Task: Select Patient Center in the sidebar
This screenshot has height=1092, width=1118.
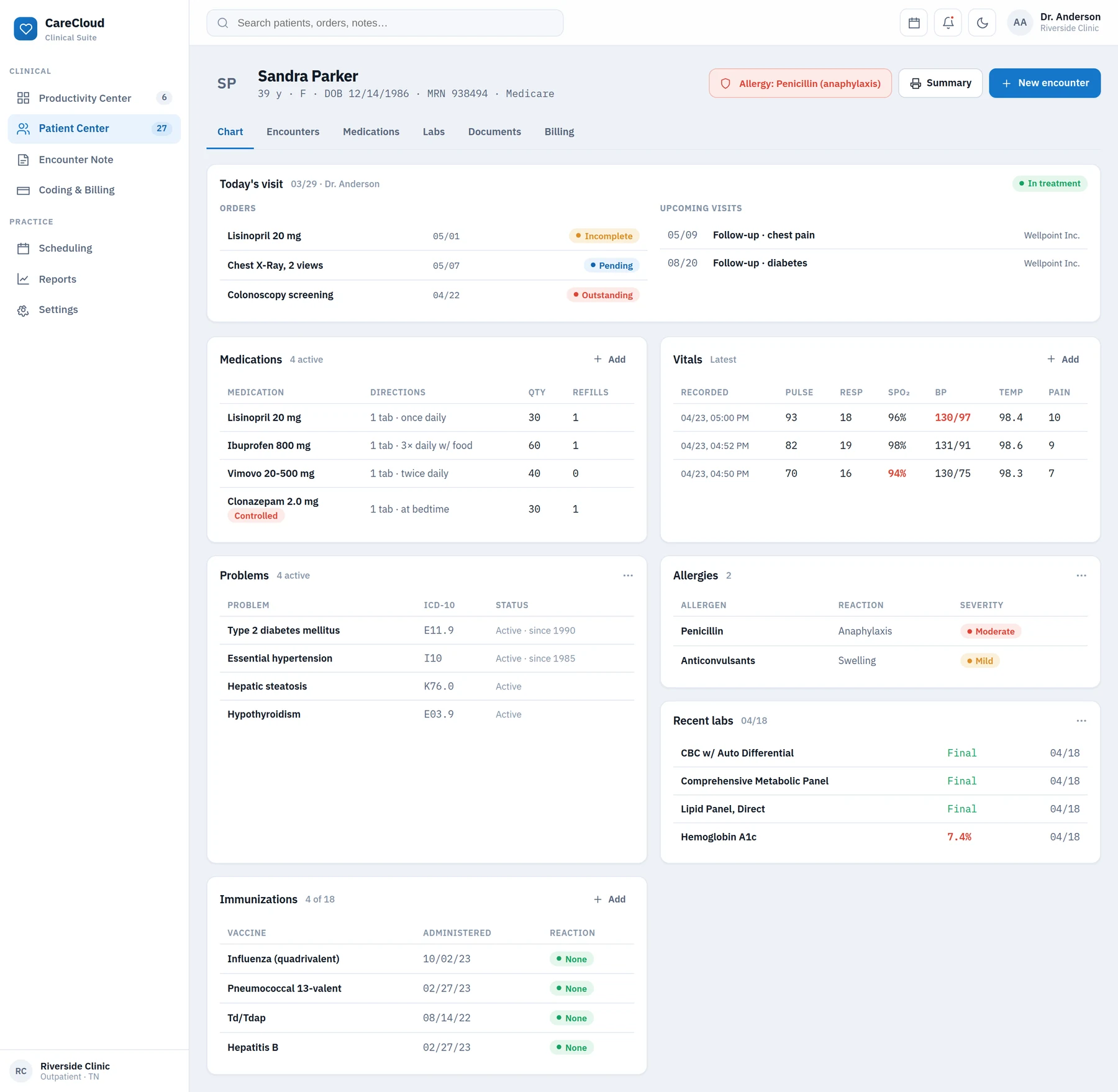Action: coord(94,129)
